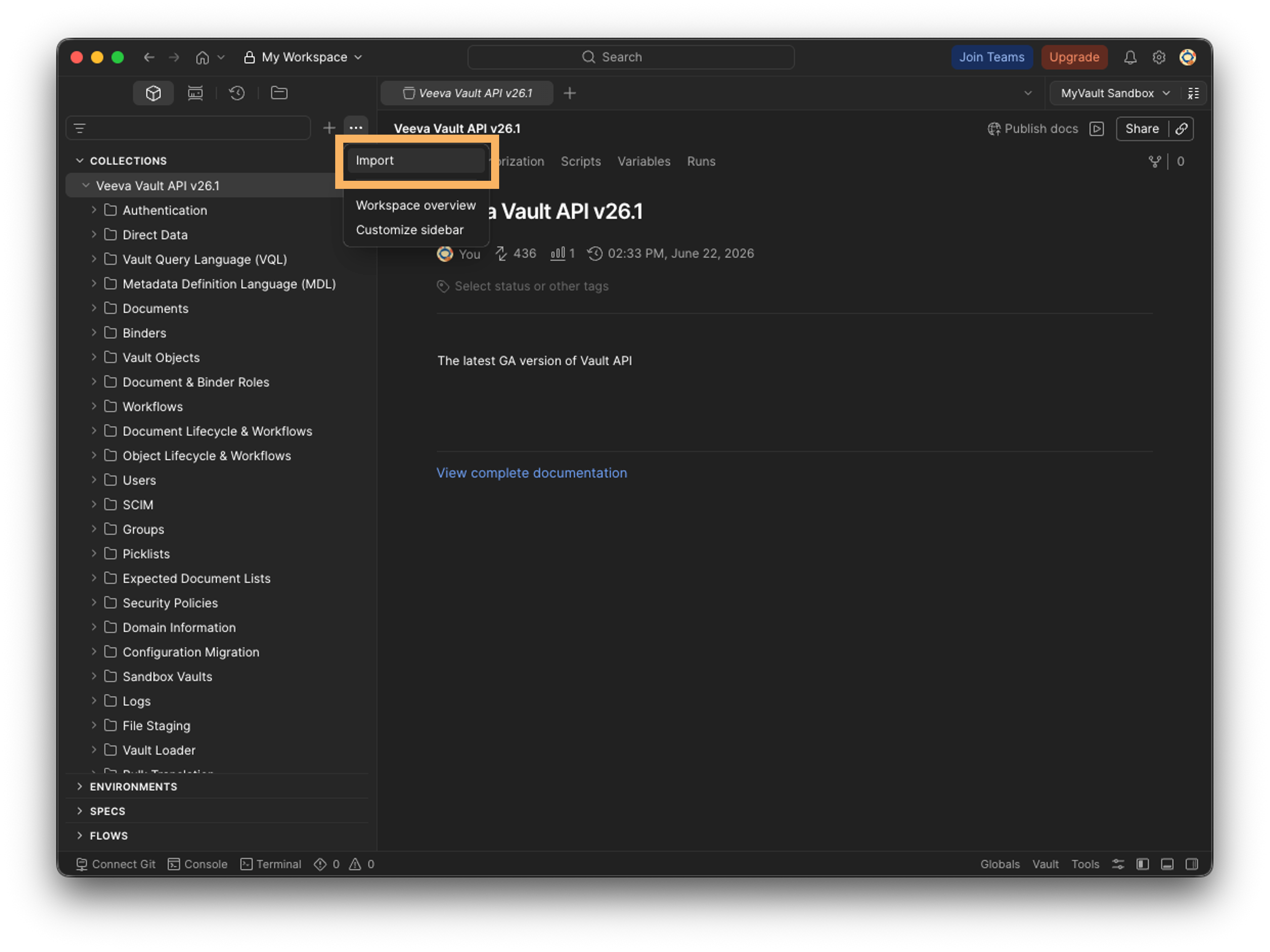1270x952 pixels.
Task: Click the collections filter input field
Action: [188, 128]
